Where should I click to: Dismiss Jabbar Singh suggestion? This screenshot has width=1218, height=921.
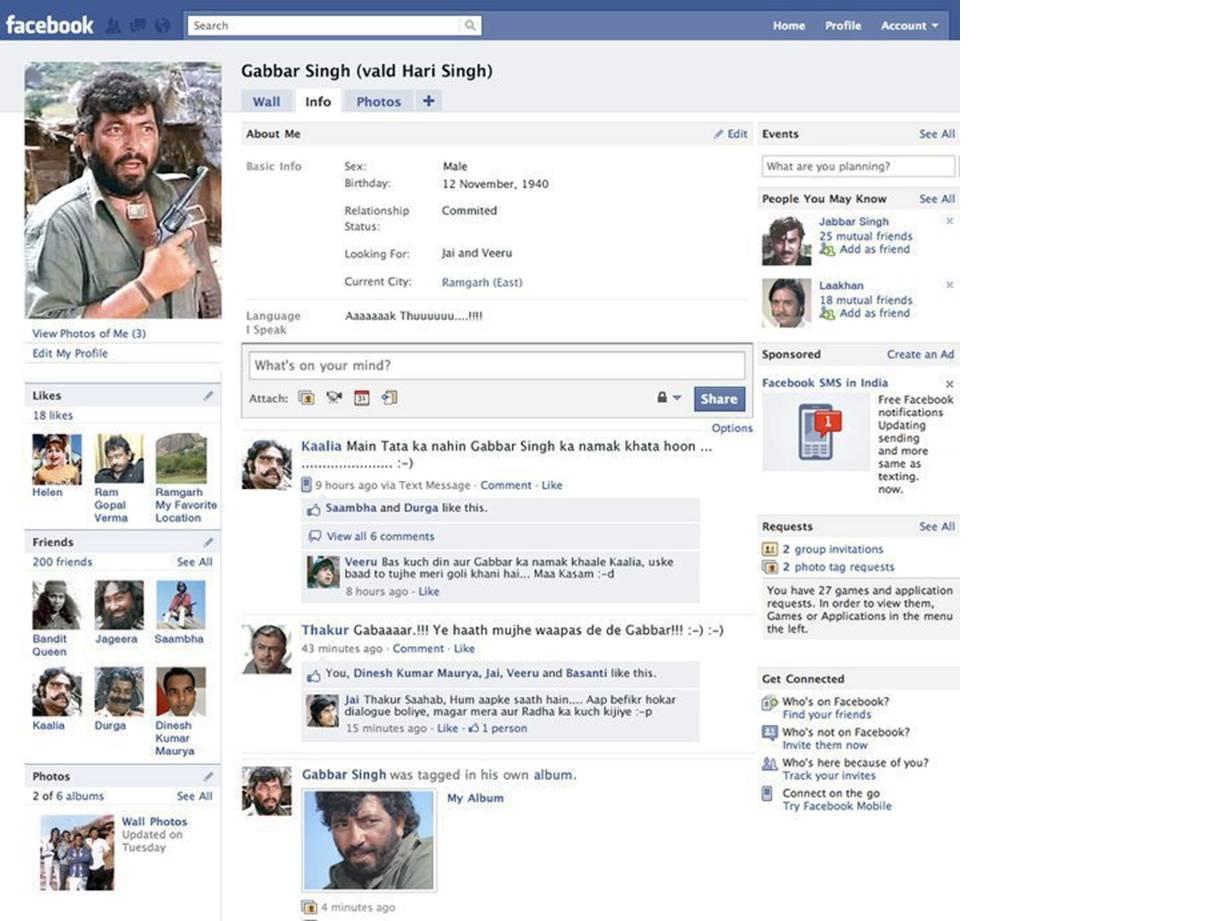point(949,221)
